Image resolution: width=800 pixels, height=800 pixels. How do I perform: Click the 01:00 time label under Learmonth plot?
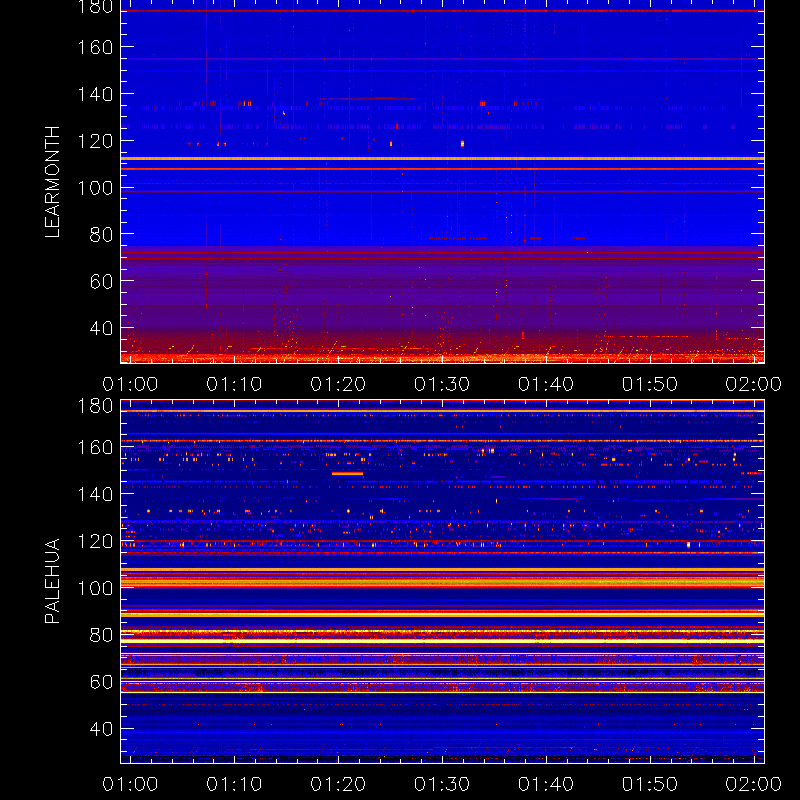130,384
